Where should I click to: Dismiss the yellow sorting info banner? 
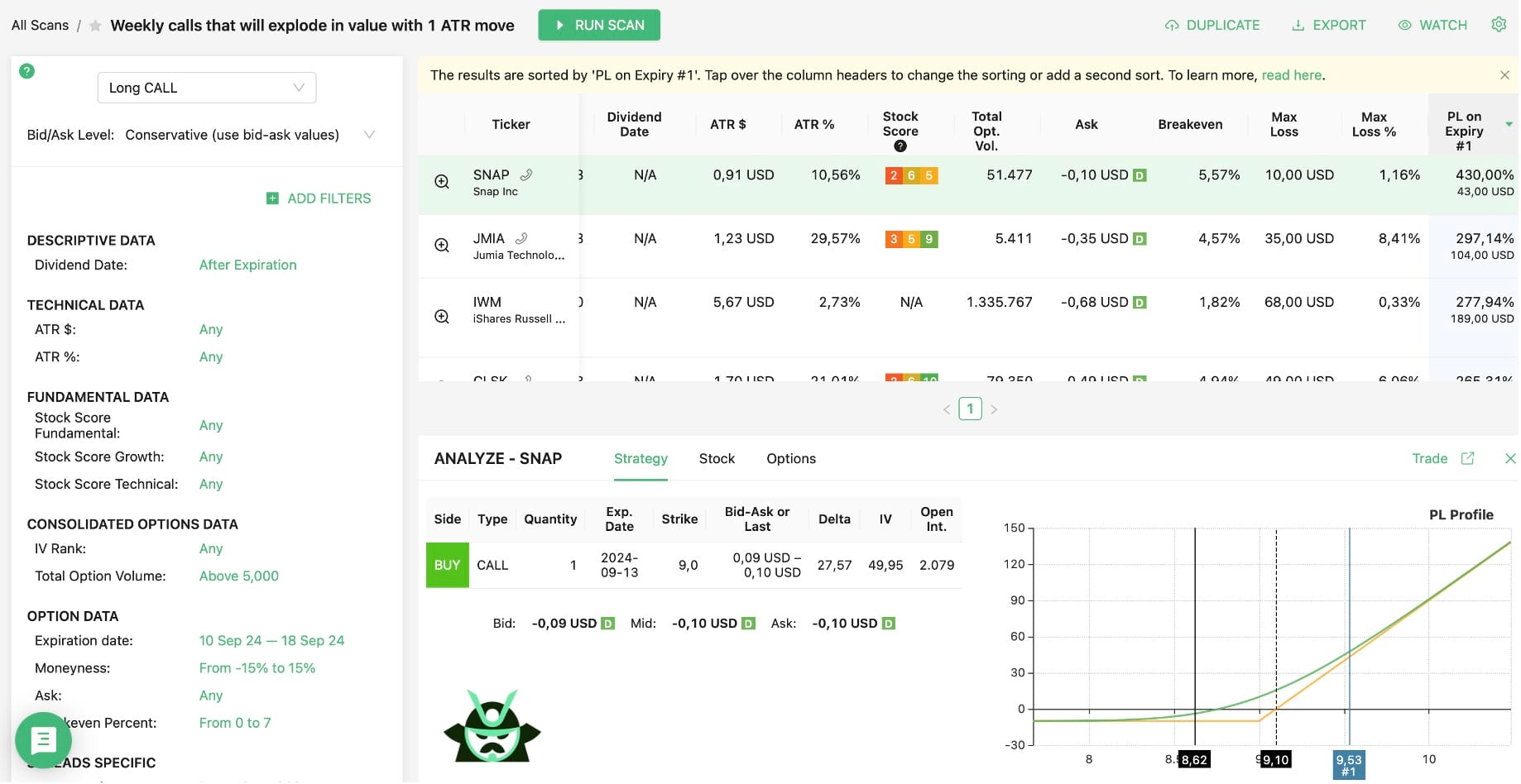click(1504, 75)
